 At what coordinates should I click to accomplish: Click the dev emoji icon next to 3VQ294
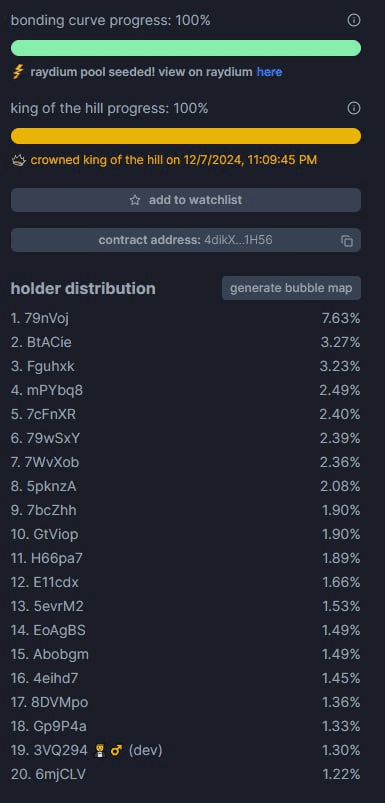tap(100, 751)
